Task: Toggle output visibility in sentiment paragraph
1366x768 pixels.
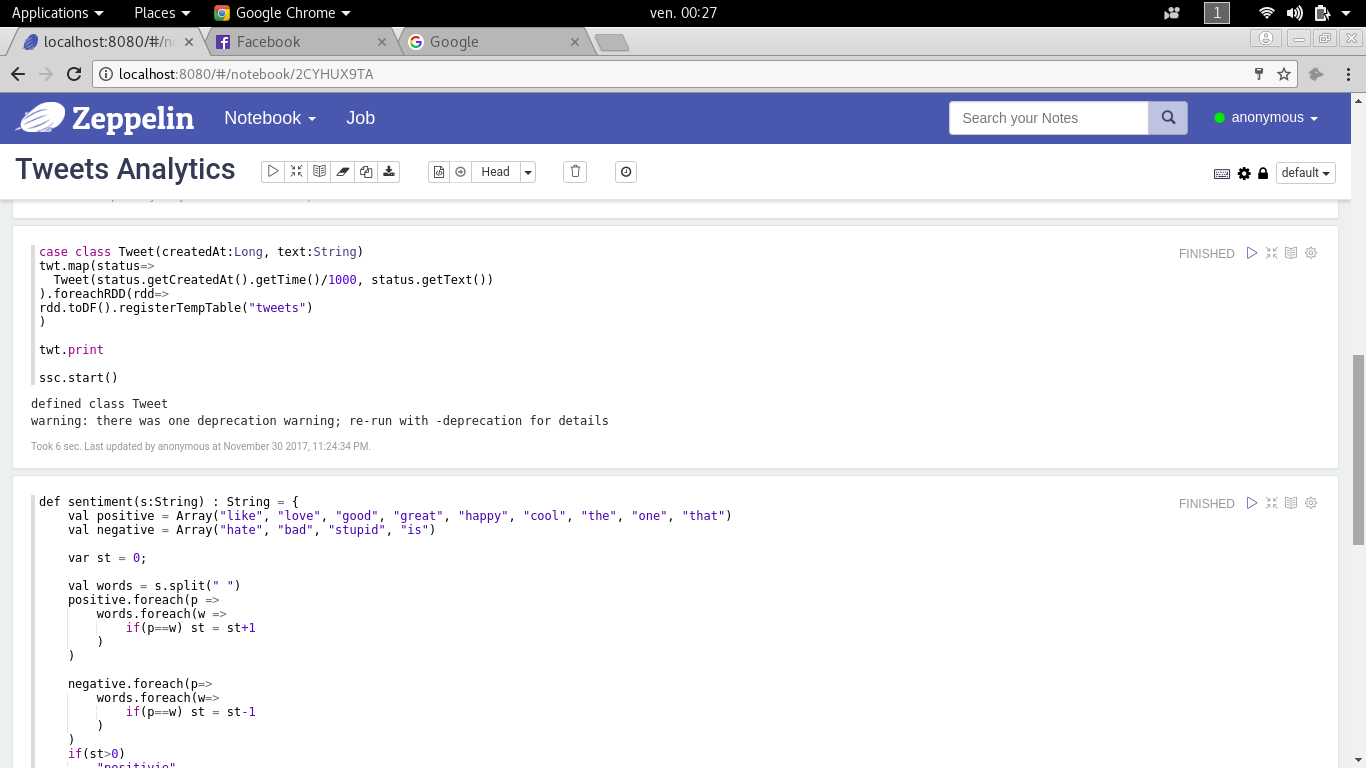Action: (1291, 503)
